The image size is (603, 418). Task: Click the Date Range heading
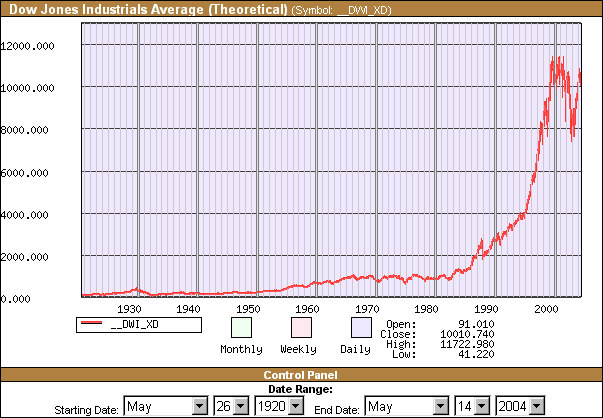(300, 389)
